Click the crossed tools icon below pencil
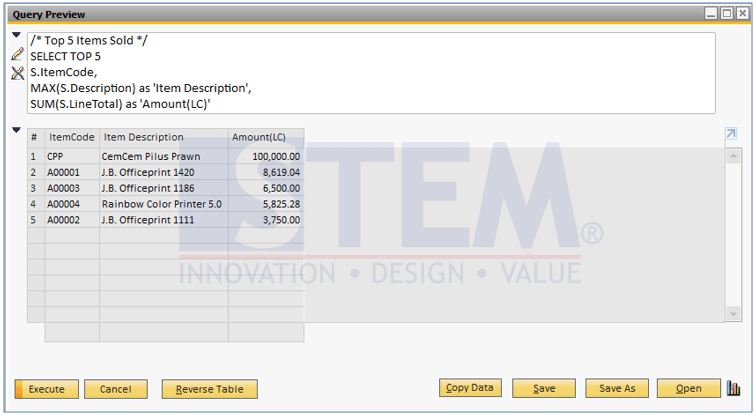This screenshot has height=415, width=755. [17, 73]
